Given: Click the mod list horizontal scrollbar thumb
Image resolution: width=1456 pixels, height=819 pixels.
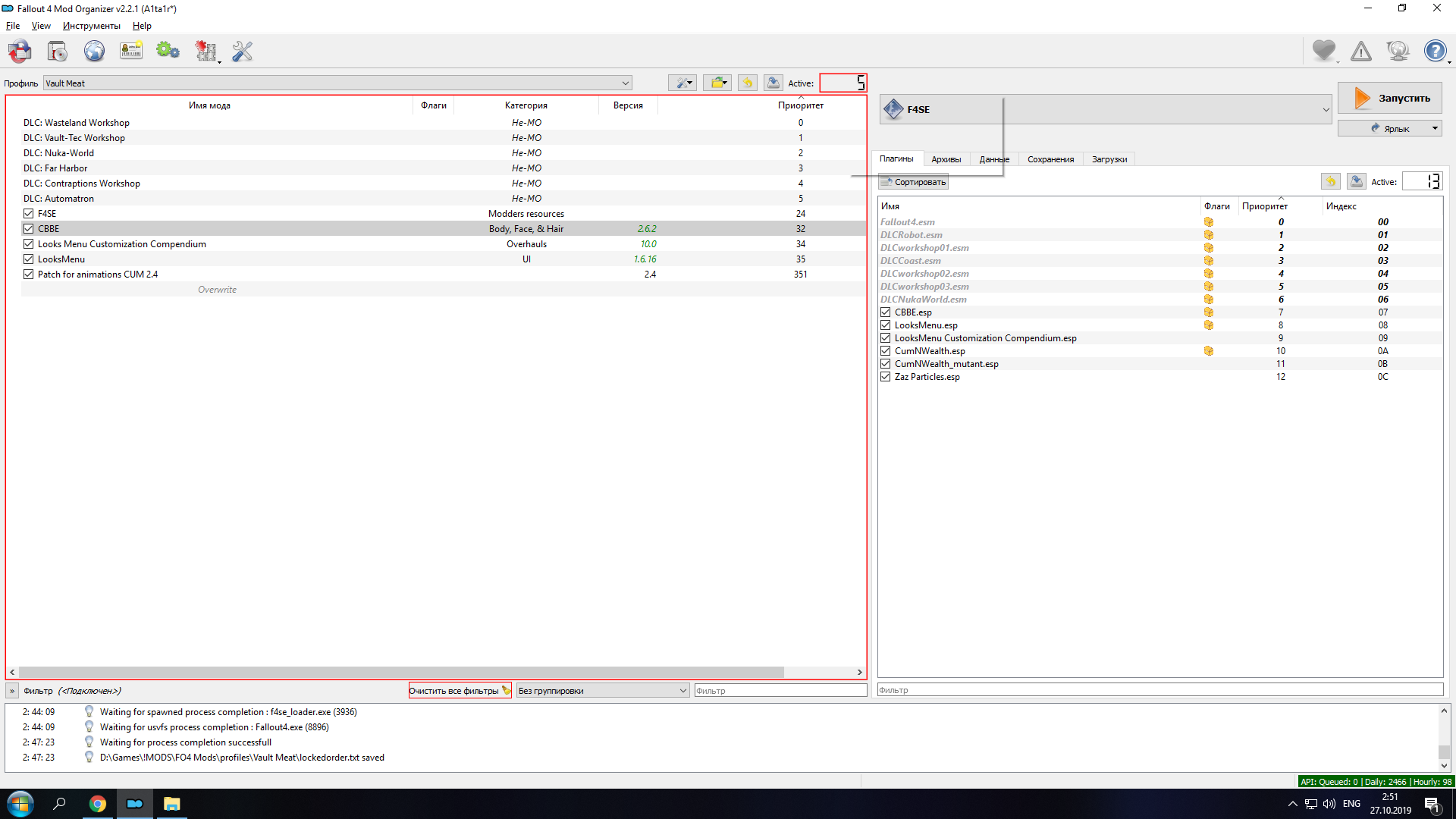Looking at the screenshot, I should point(401,672).
